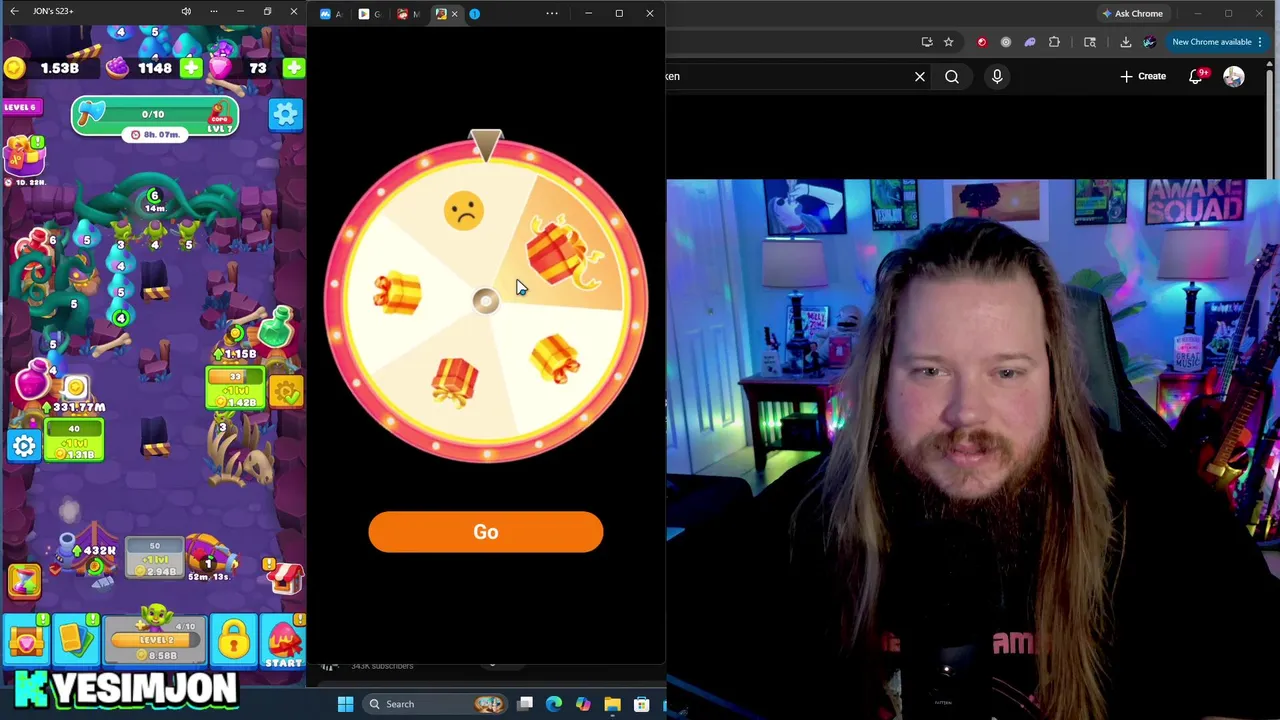Screen dimensions: 1280x720
Task: Tap the green potion bottle on map
Action: 277,328
